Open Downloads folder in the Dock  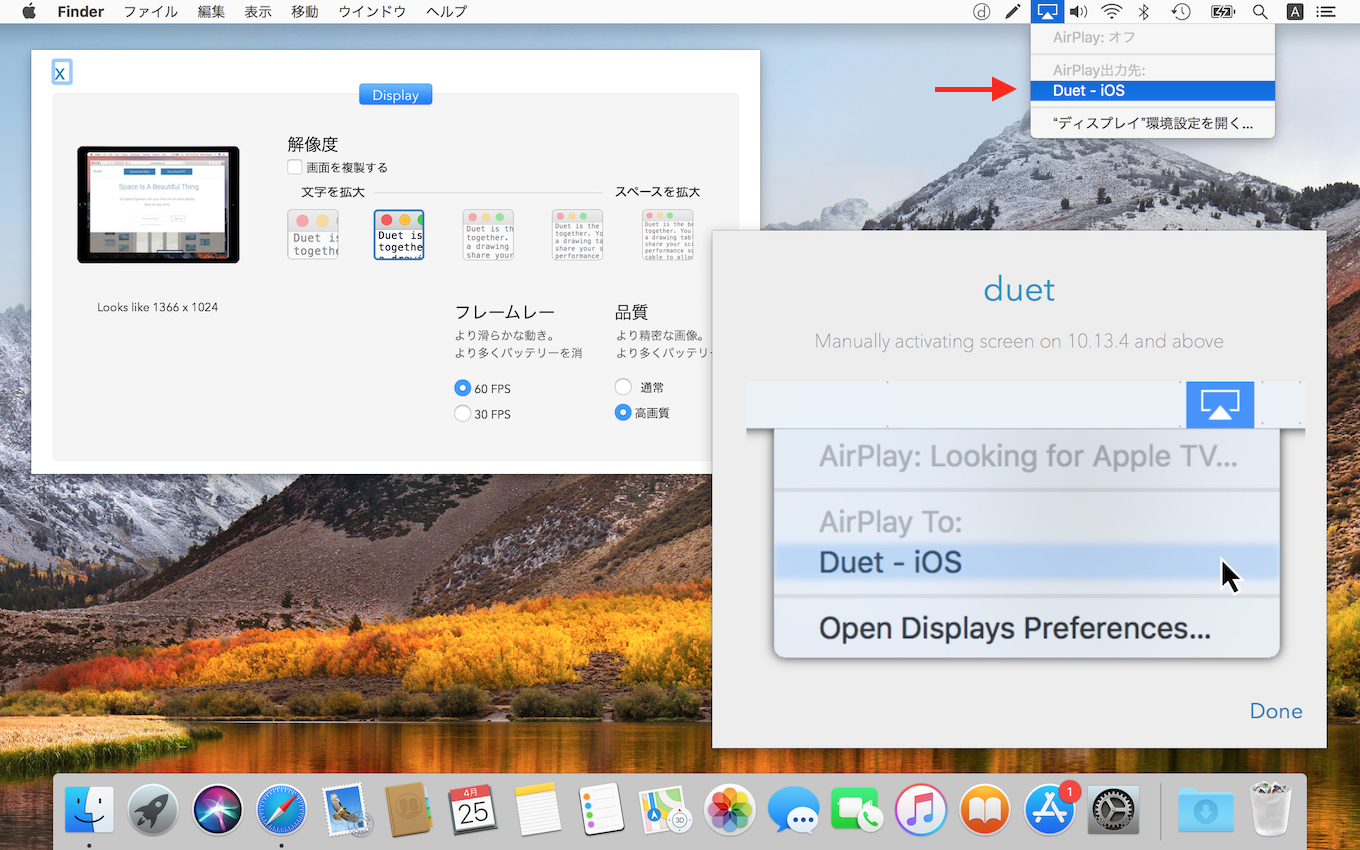point(1204,809)
